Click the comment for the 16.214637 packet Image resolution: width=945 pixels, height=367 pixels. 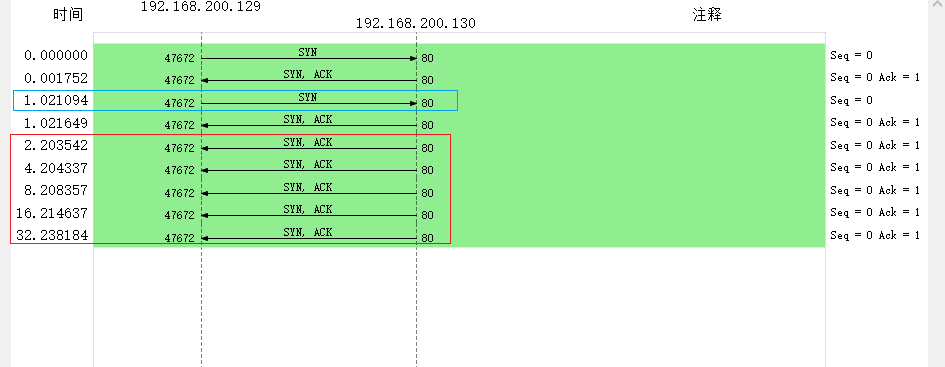pyautogui.click(x=874, y=213)
